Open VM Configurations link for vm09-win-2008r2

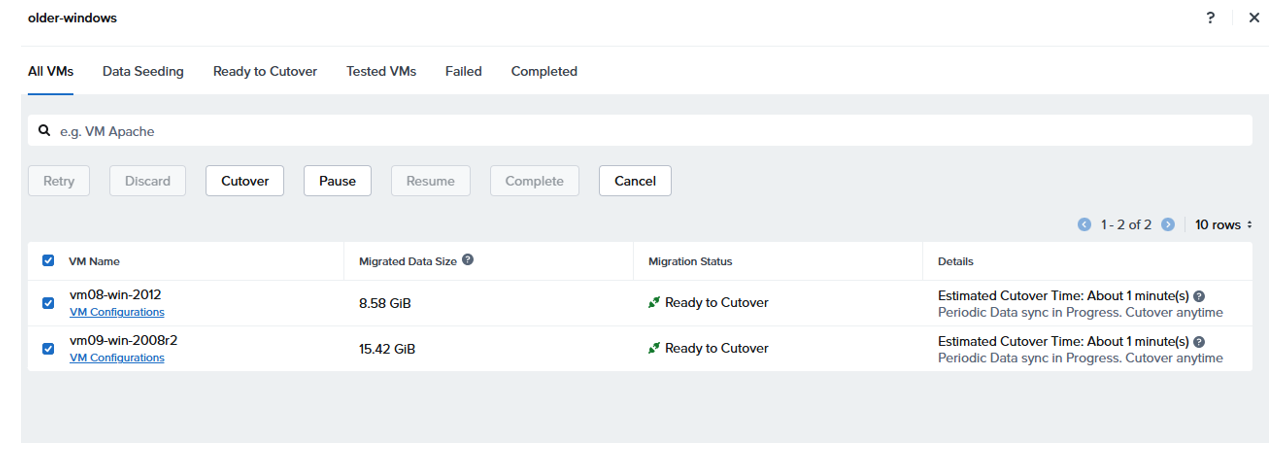point(117,358)
